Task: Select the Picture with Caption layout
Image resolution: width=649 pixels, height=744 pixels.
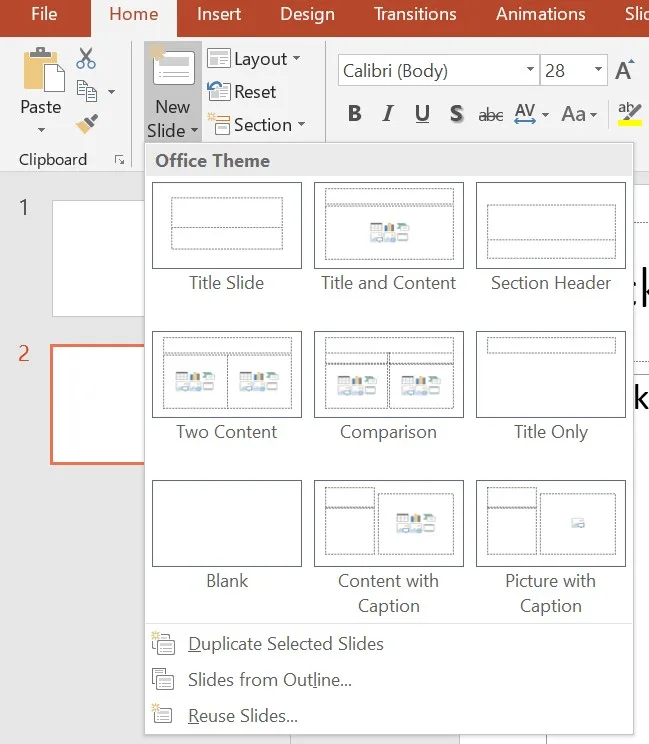Action: (x=551, y=523)
